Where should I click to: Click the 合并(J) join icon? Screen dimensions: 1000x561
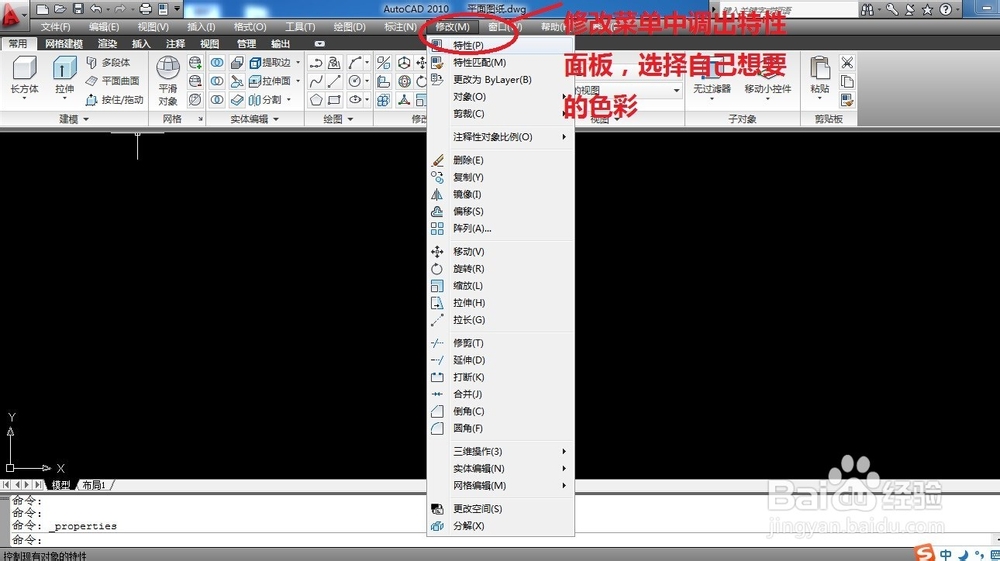[437, 394]
